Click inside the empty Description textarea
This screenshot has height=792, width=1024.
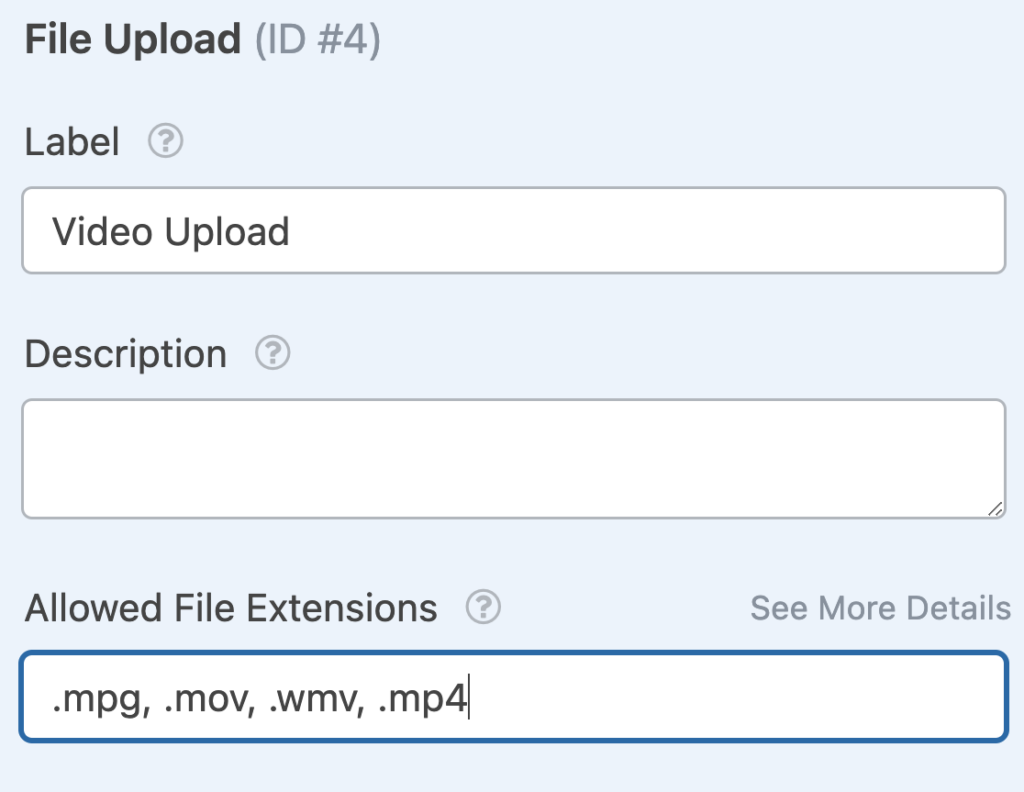[x=514, y=458]
